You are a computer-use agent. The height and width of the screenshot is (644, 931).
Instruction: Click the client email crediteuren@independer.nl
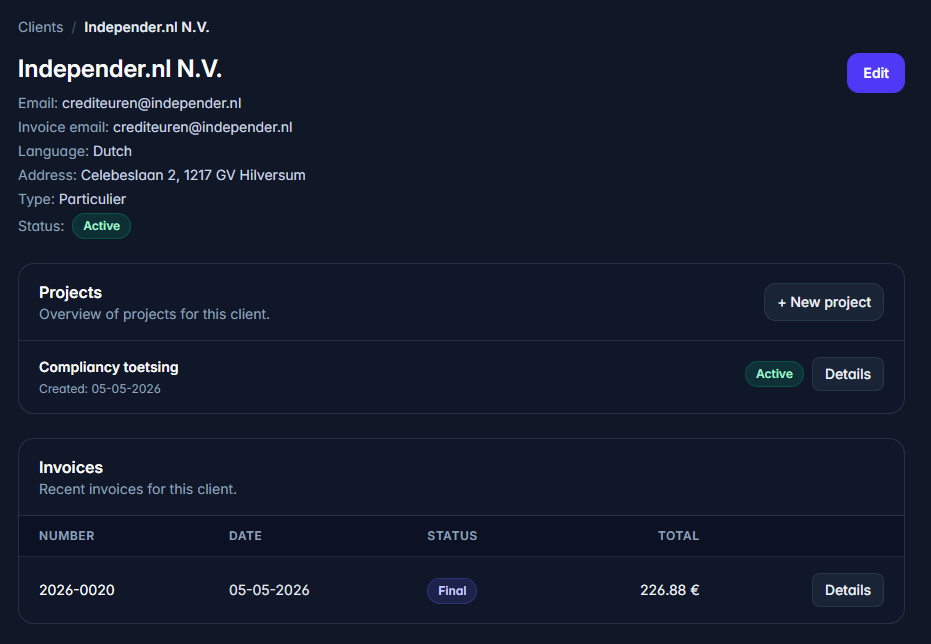[x=151, y=103]
